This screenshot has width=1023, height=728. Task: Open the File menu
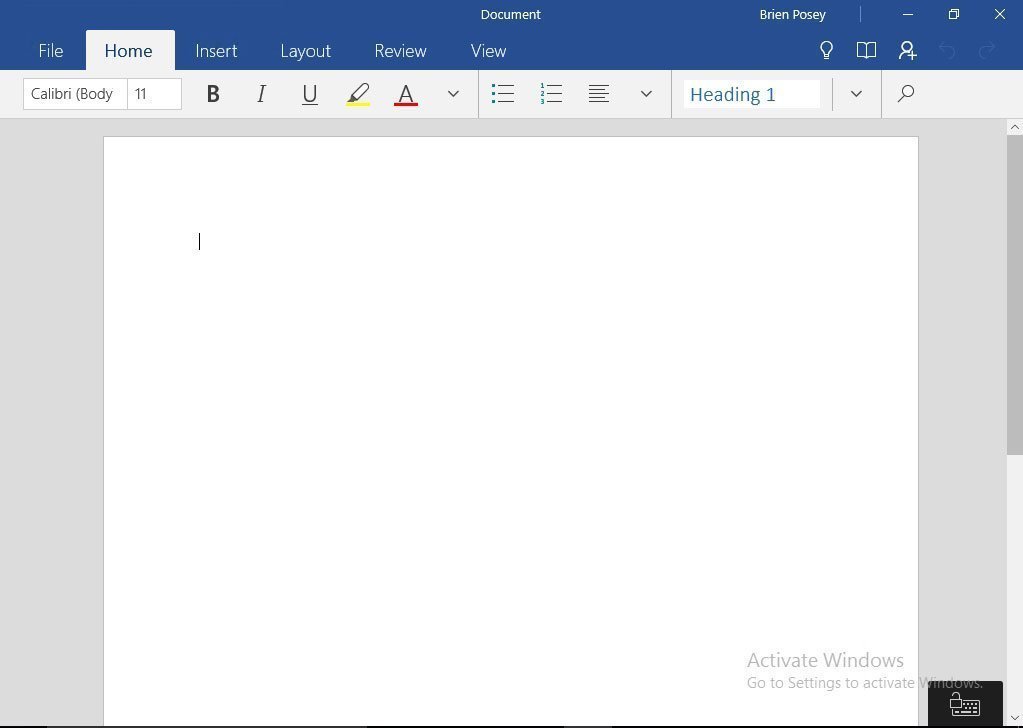pyautogui.click(x=50, y=50)
